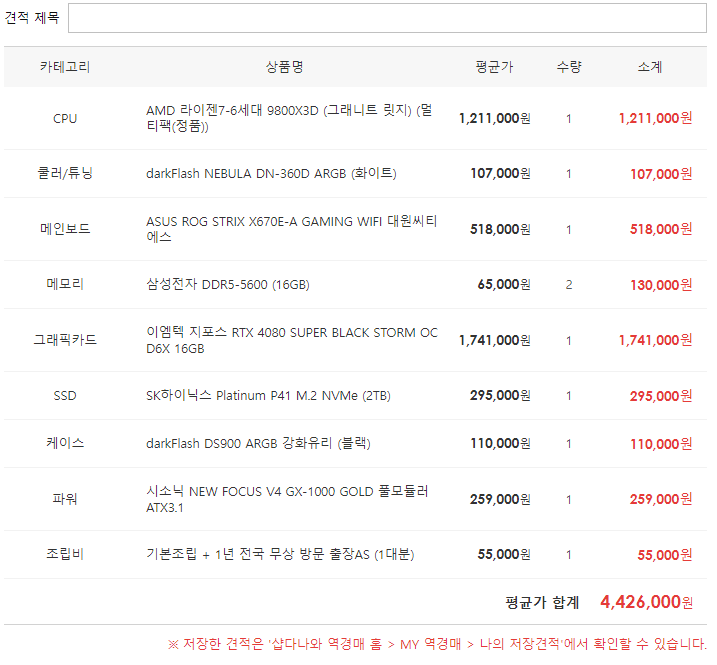Screen dimensions: 717x665
Task: Click the red 259,000원 subtotal for the power supply
Action: point(661,499)
